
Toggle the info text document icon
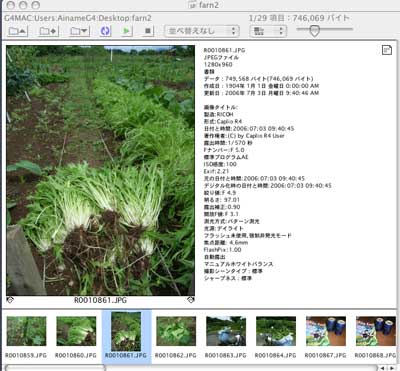(387, 50)
